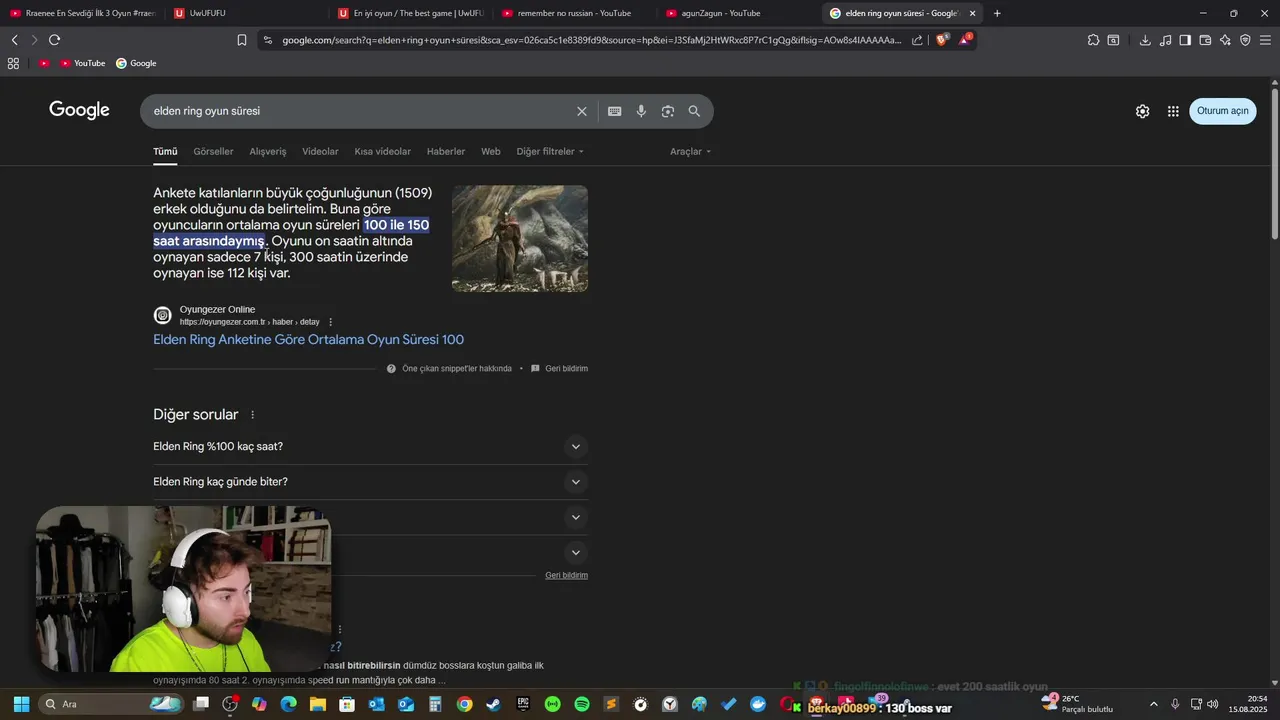The width and height of the screenshot is (1280, 720).
Task: Open the on-screen keyboard input tool
Action: click(614, 111)
